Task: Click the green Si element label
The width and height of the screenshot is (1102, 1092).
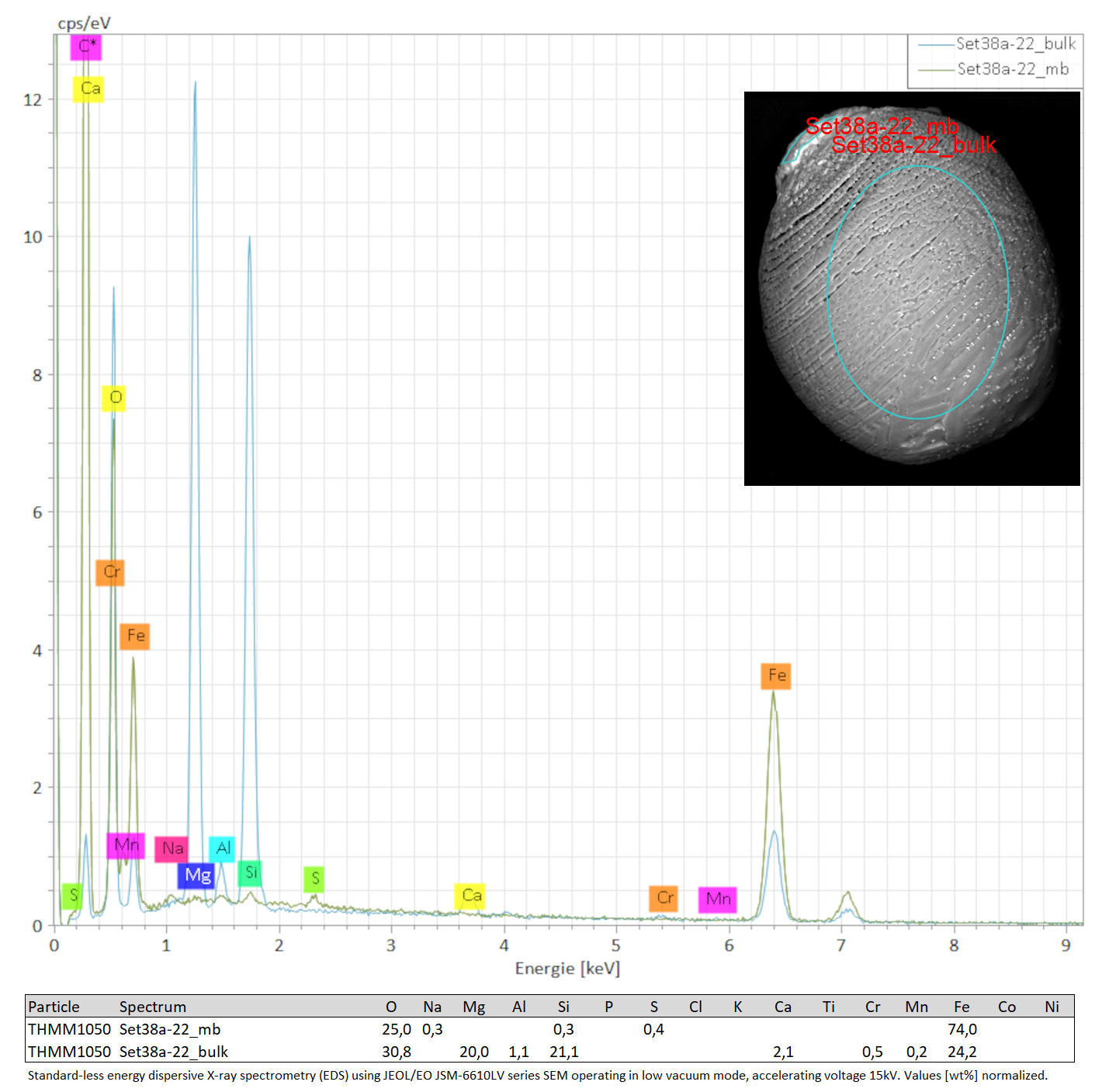Action: (250, 873)
